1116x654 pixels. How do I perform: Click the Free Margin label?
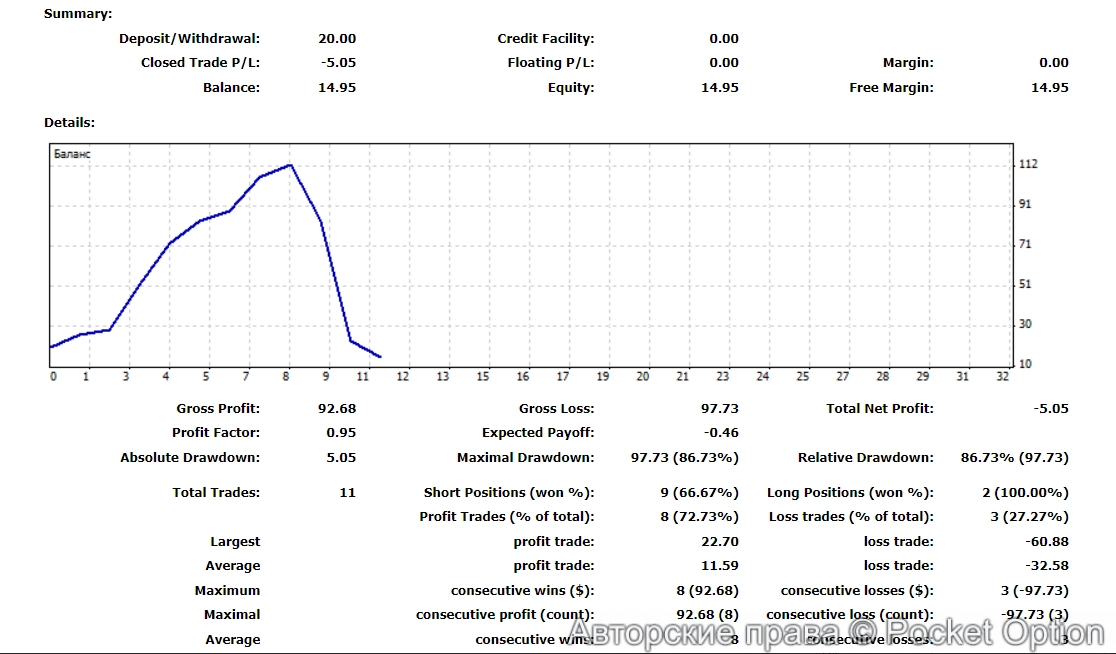click(891, 87)
